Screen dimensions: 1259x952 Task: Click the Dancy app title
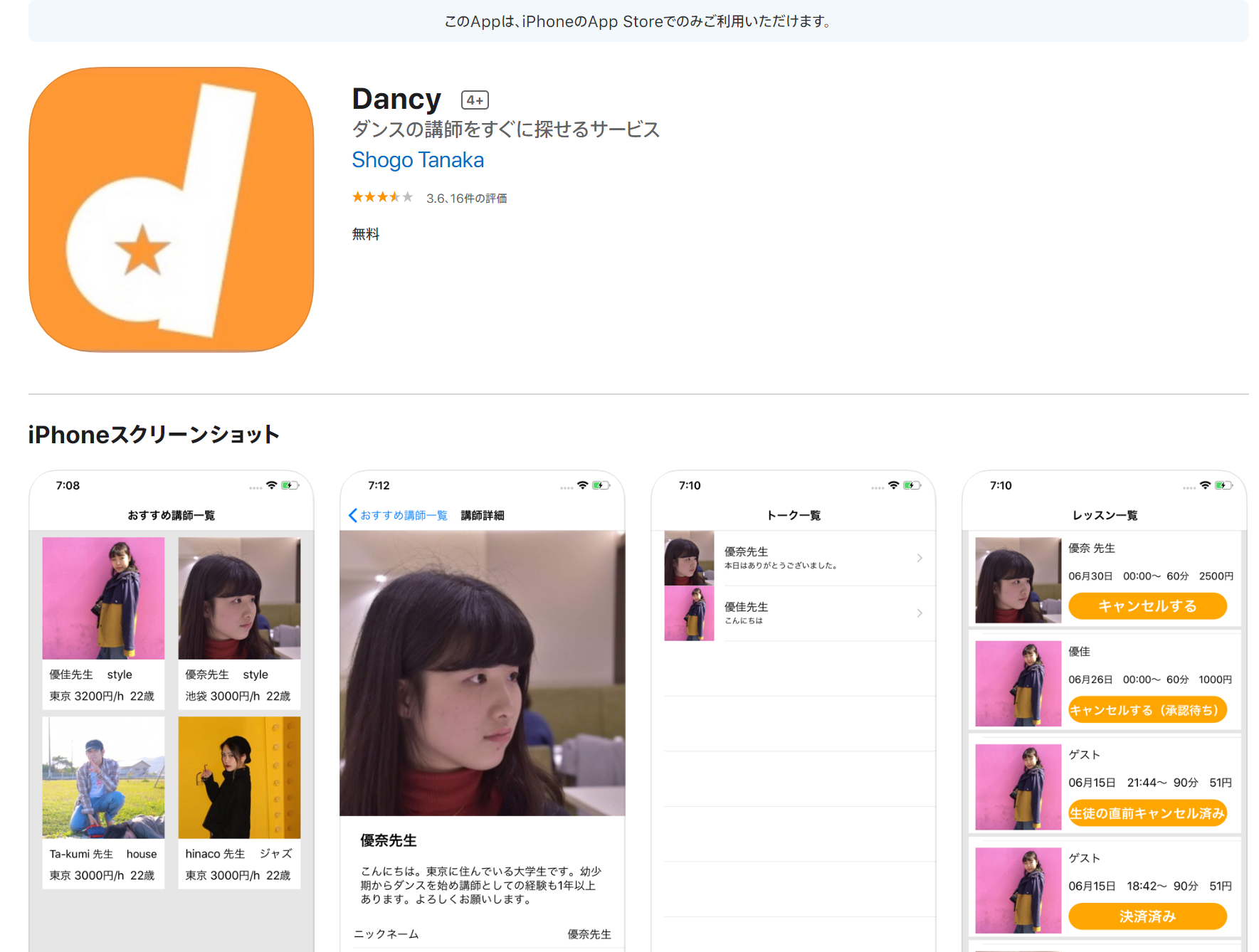point(396,99)
